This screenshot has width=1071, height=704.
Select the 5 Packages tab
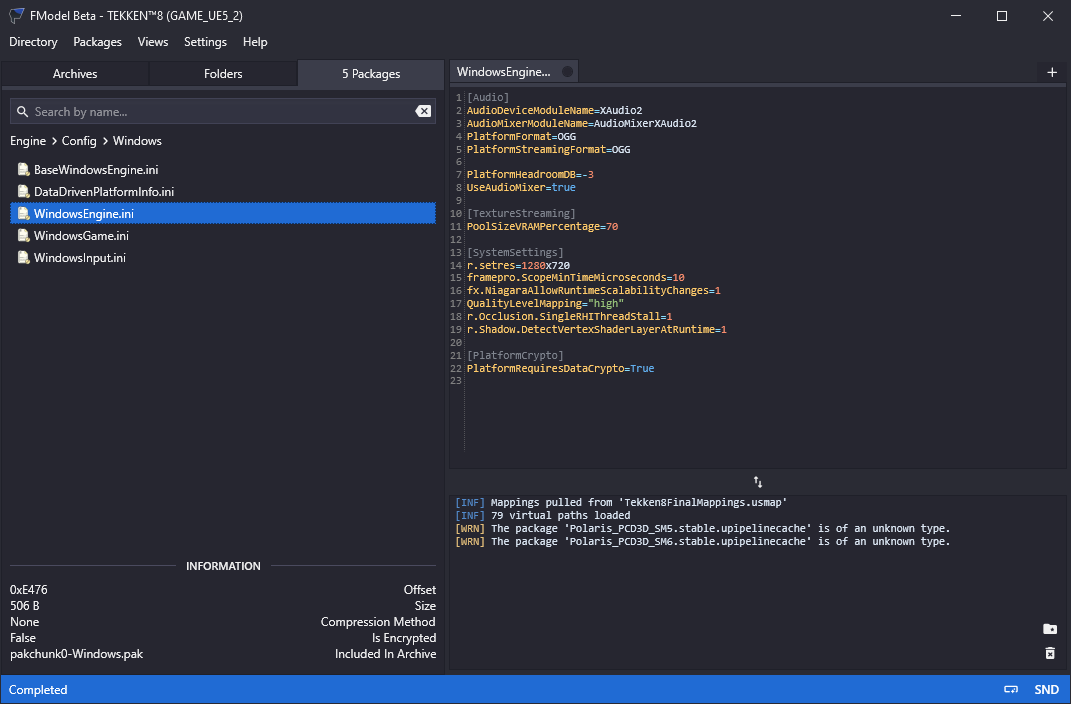coord(371,74)
